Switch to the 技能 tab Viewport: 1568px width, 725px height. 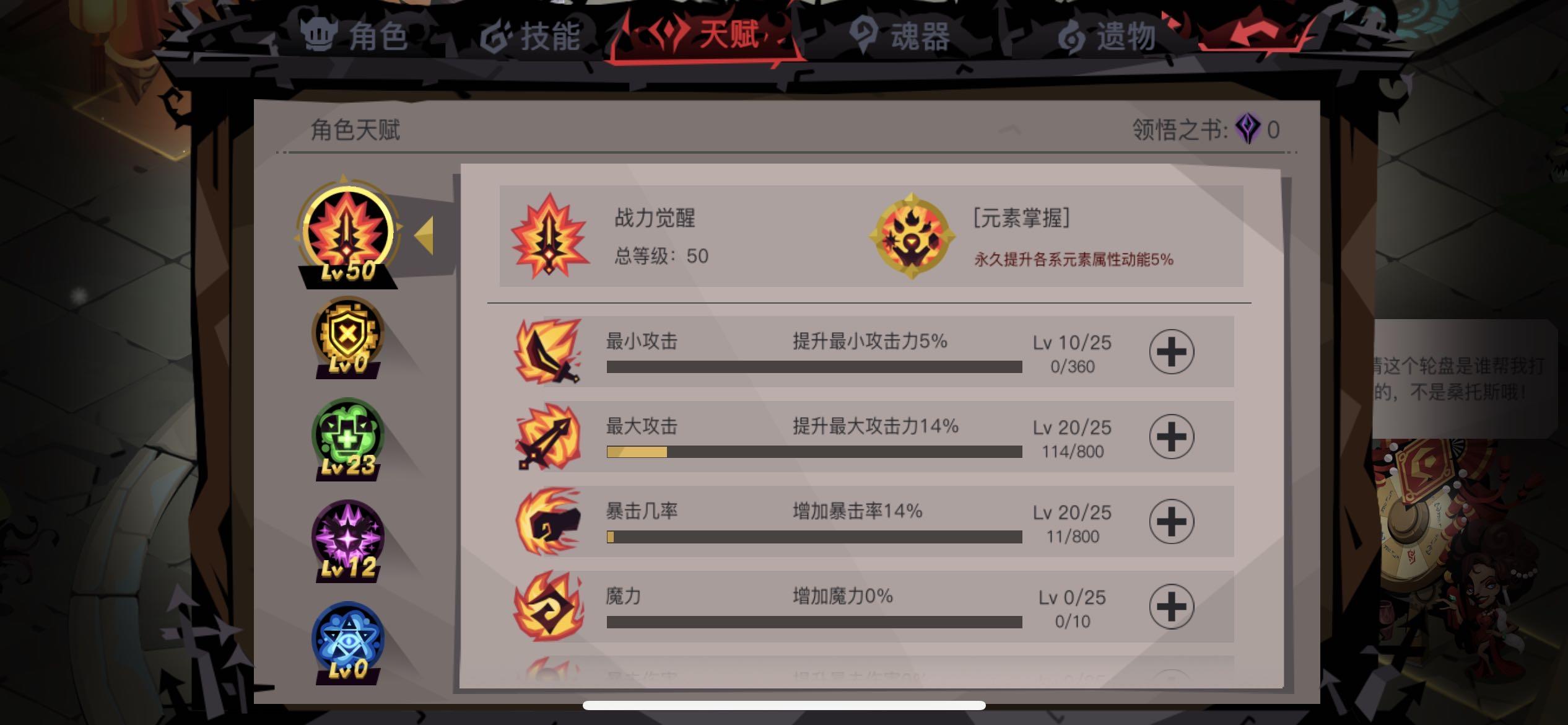531,35
